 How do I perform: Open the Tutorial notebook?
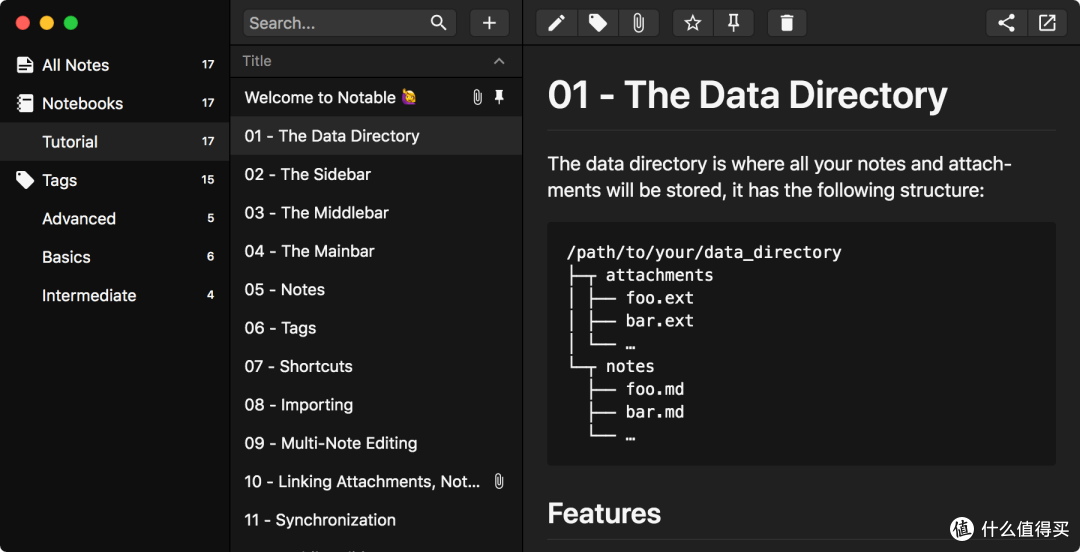point(114,142)
